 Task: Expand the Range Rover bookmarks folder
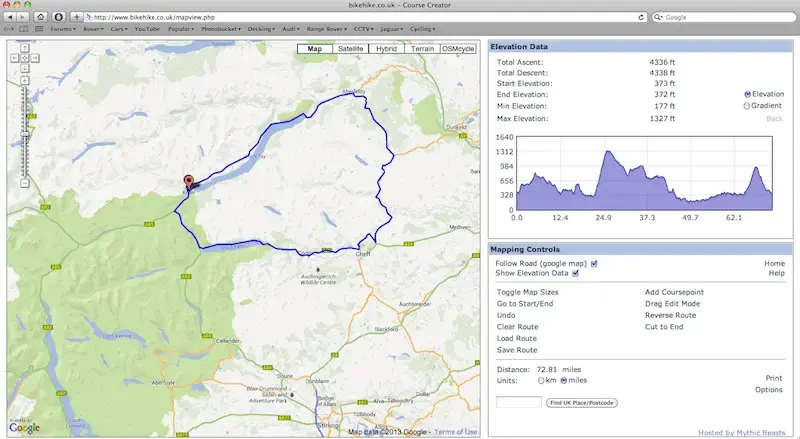click(327, 29)
